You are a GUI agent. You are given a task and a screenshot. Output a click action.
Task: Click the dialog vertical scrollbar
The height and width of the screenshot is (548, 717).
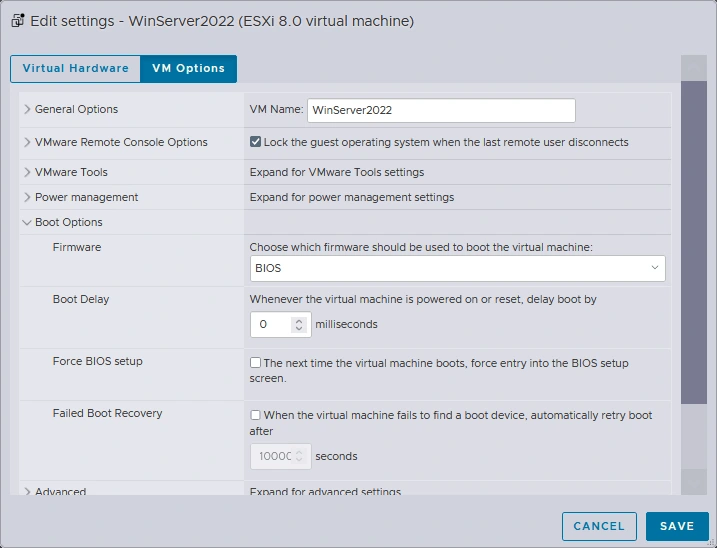click(693, 240)
